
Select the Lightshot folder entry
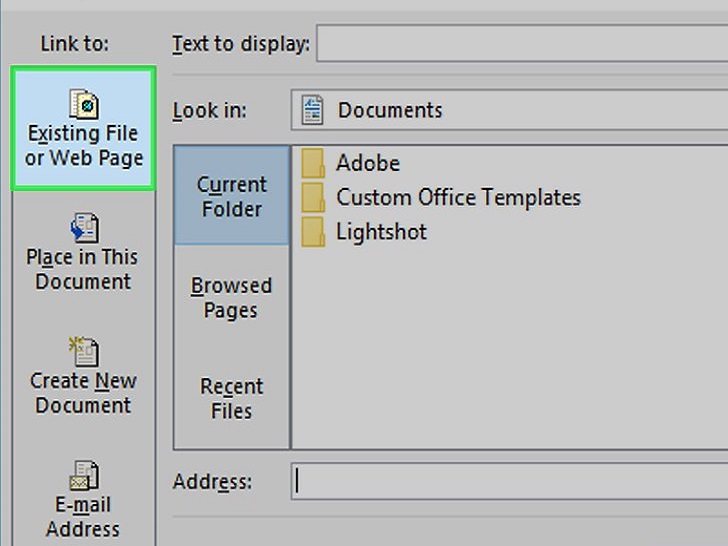[x=381, y=232]
